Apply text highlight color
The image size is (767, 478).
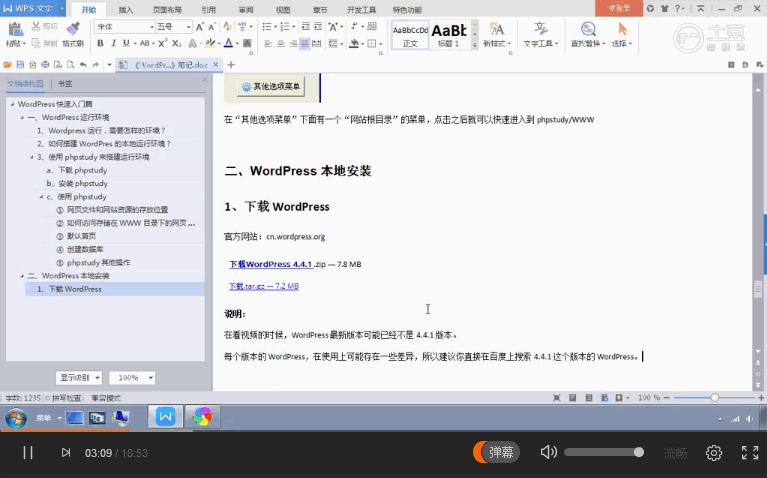point(210,44)
